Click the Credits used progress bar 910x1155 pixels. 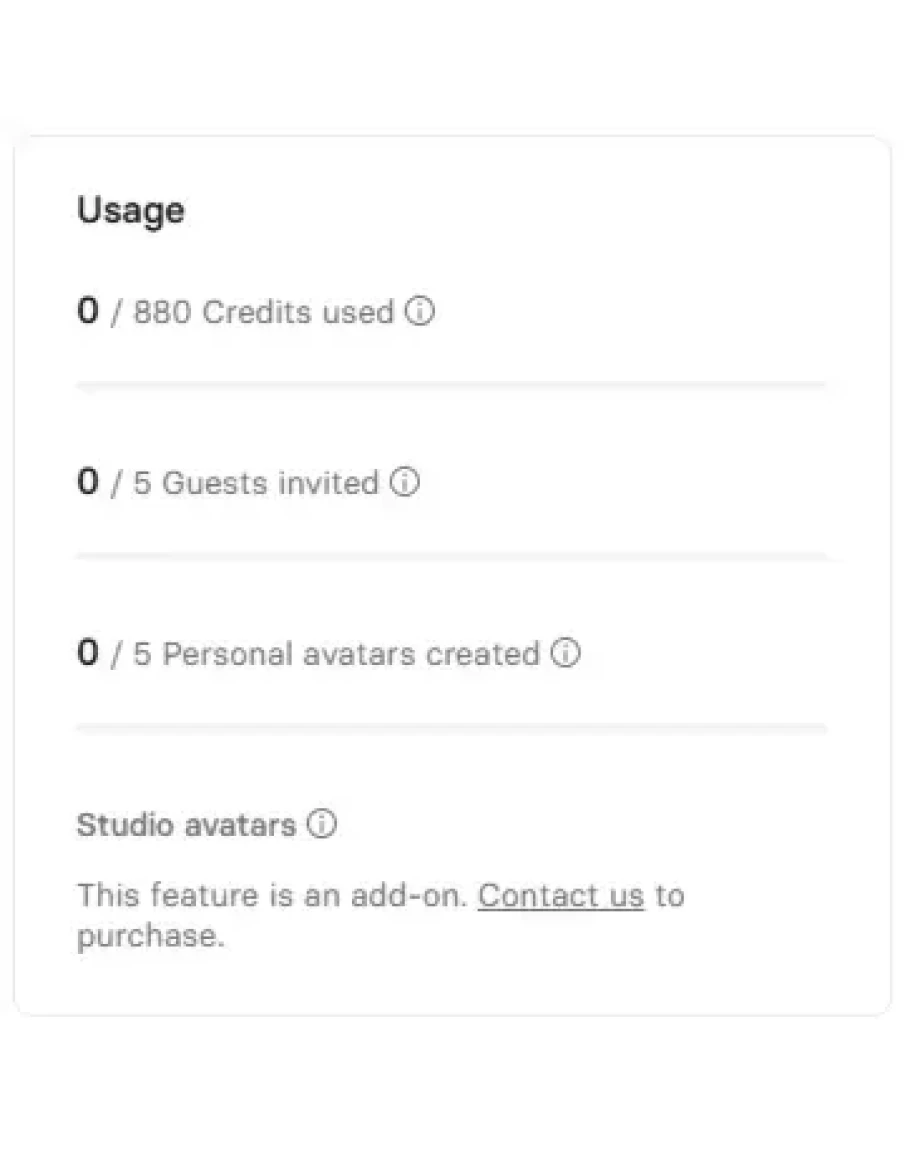click(451, 385)
